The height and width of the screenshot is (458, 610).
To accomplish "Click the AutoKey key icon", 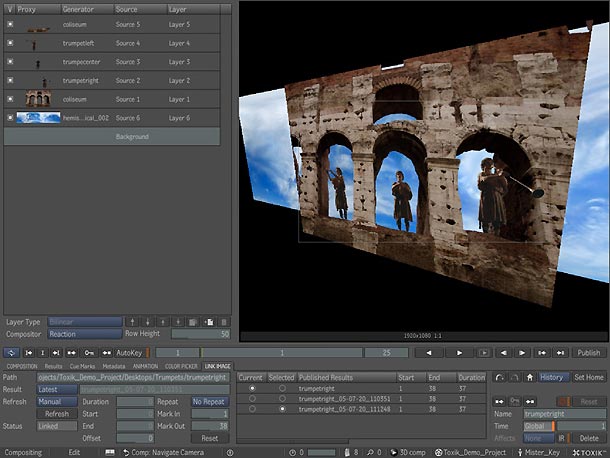I will pos(89,352).
